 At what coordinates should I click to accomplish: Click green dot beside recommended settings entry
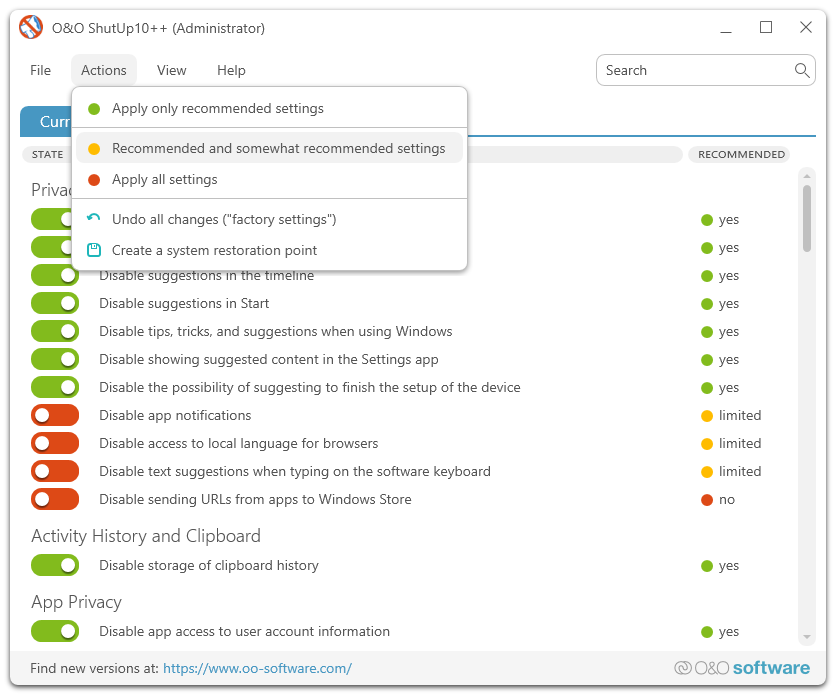[94, 109]
